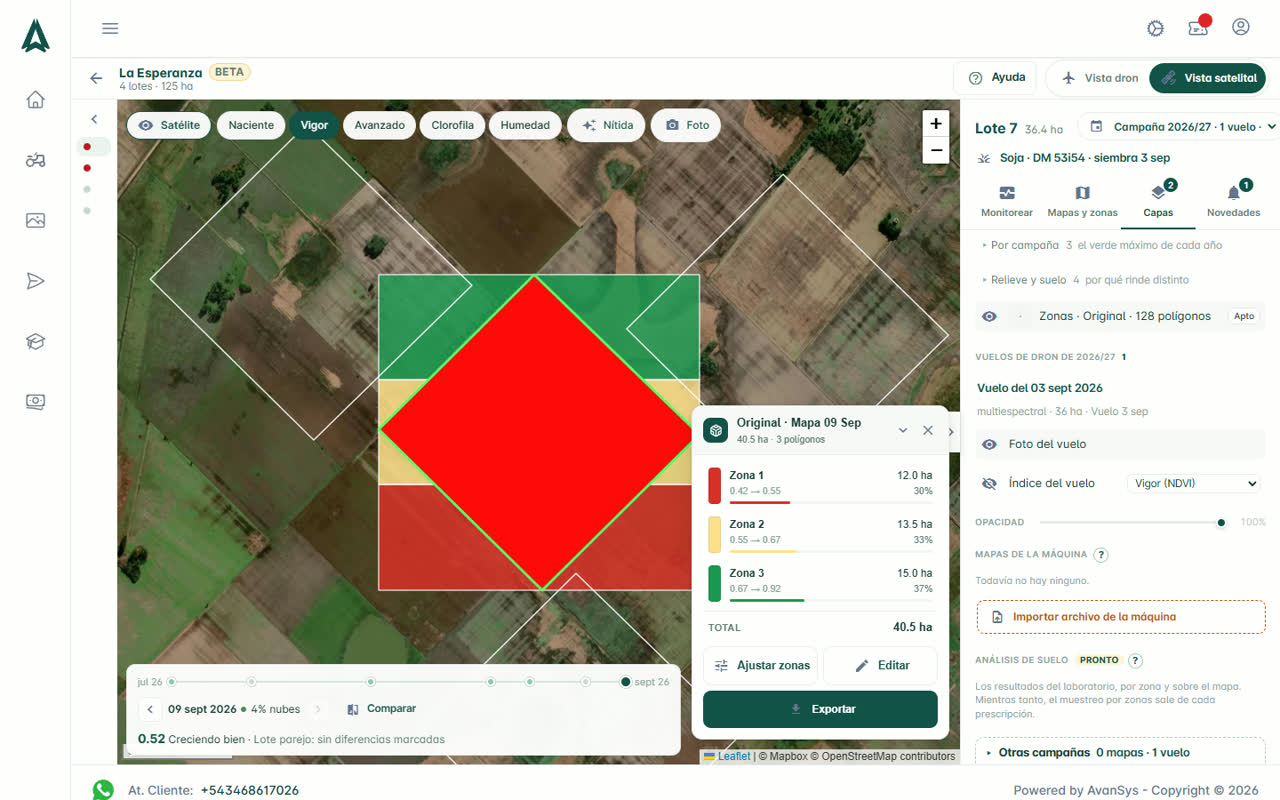Open Campaña 2026/27 dropdown
The image size is (1280, 800).
click(1182, 127)
